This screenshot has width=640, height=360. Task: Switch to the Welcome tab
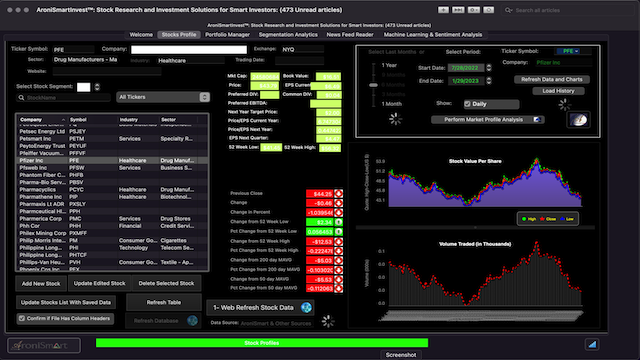click(141, 35)
